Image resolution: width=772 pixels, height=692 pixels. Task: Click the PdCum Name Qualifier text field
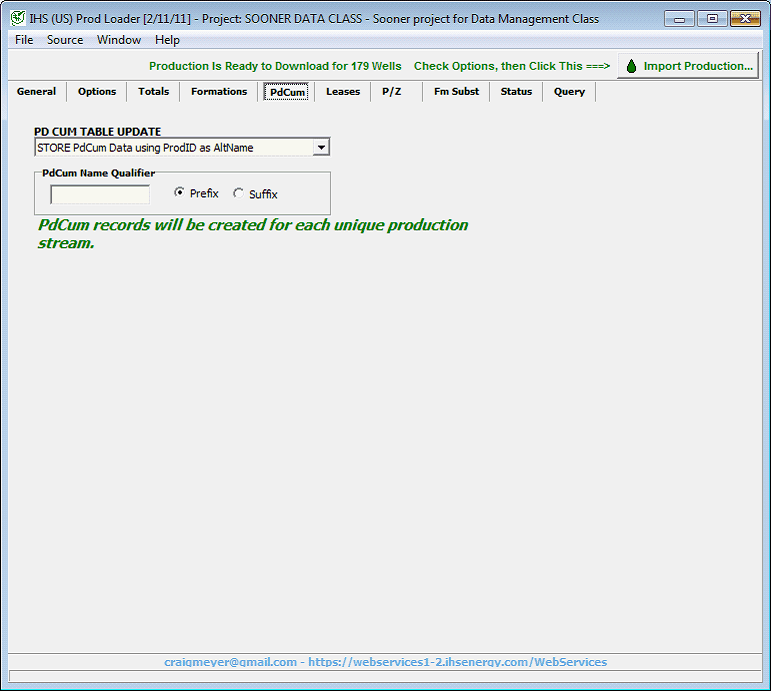pos(100,194)
